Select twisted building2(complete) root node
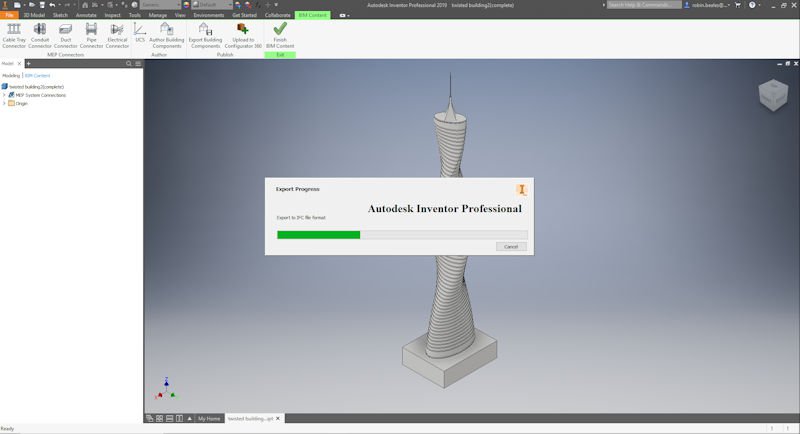 coord(36,87)
